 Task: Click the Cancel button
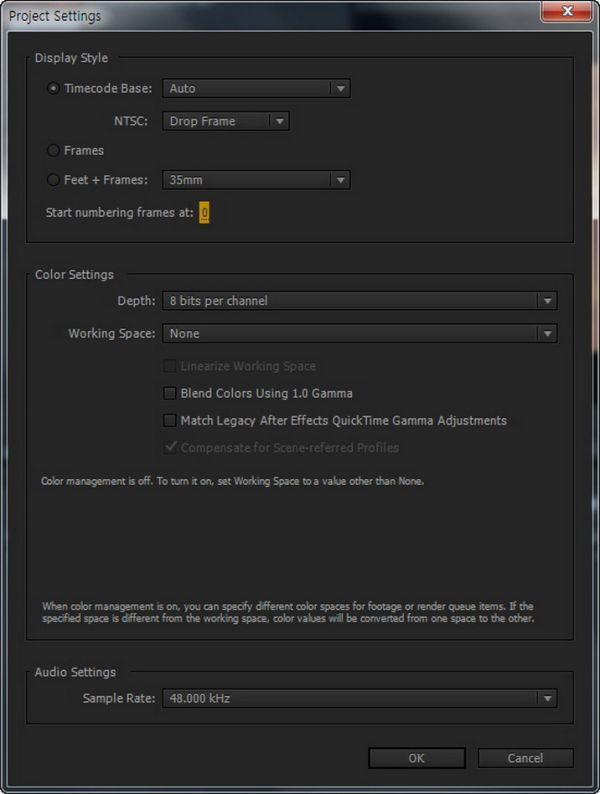coord(526,758)
